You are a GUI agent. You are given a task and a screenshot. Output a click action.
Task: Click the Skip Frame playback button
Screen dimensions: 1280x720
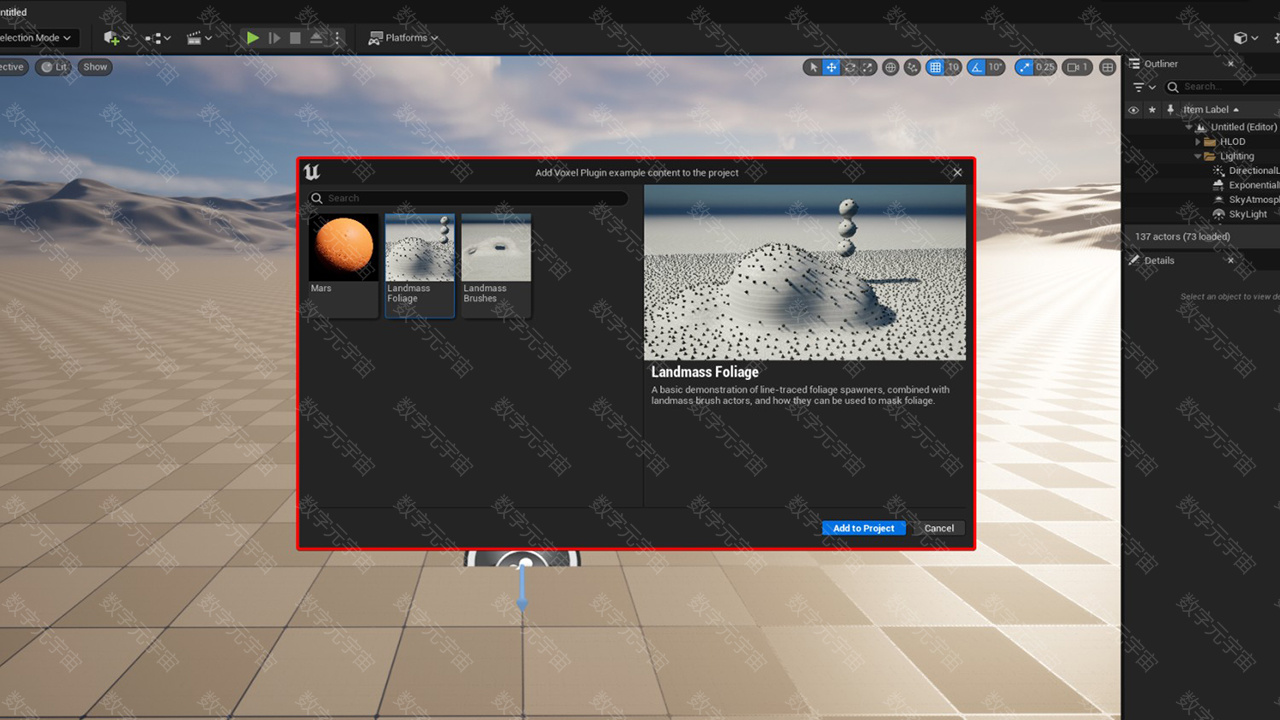[274, 38]
